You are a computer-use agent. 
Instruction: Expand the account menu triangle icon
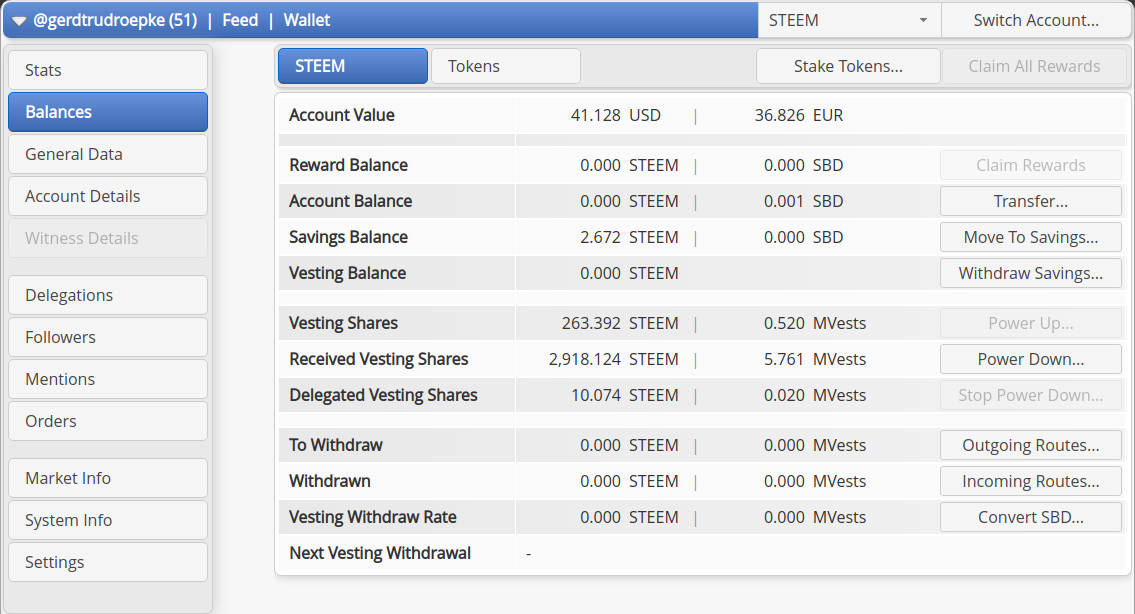(19, 21)
